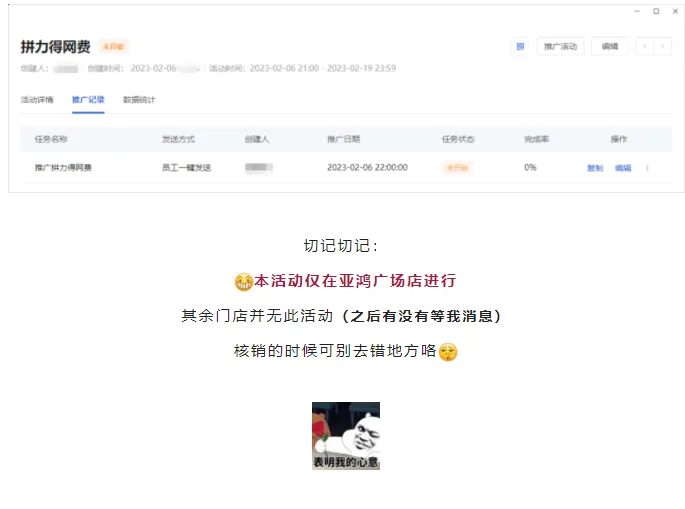685x509 pixels.
Task: Click the blue QR code icon
Action: [x=520, y=46]
